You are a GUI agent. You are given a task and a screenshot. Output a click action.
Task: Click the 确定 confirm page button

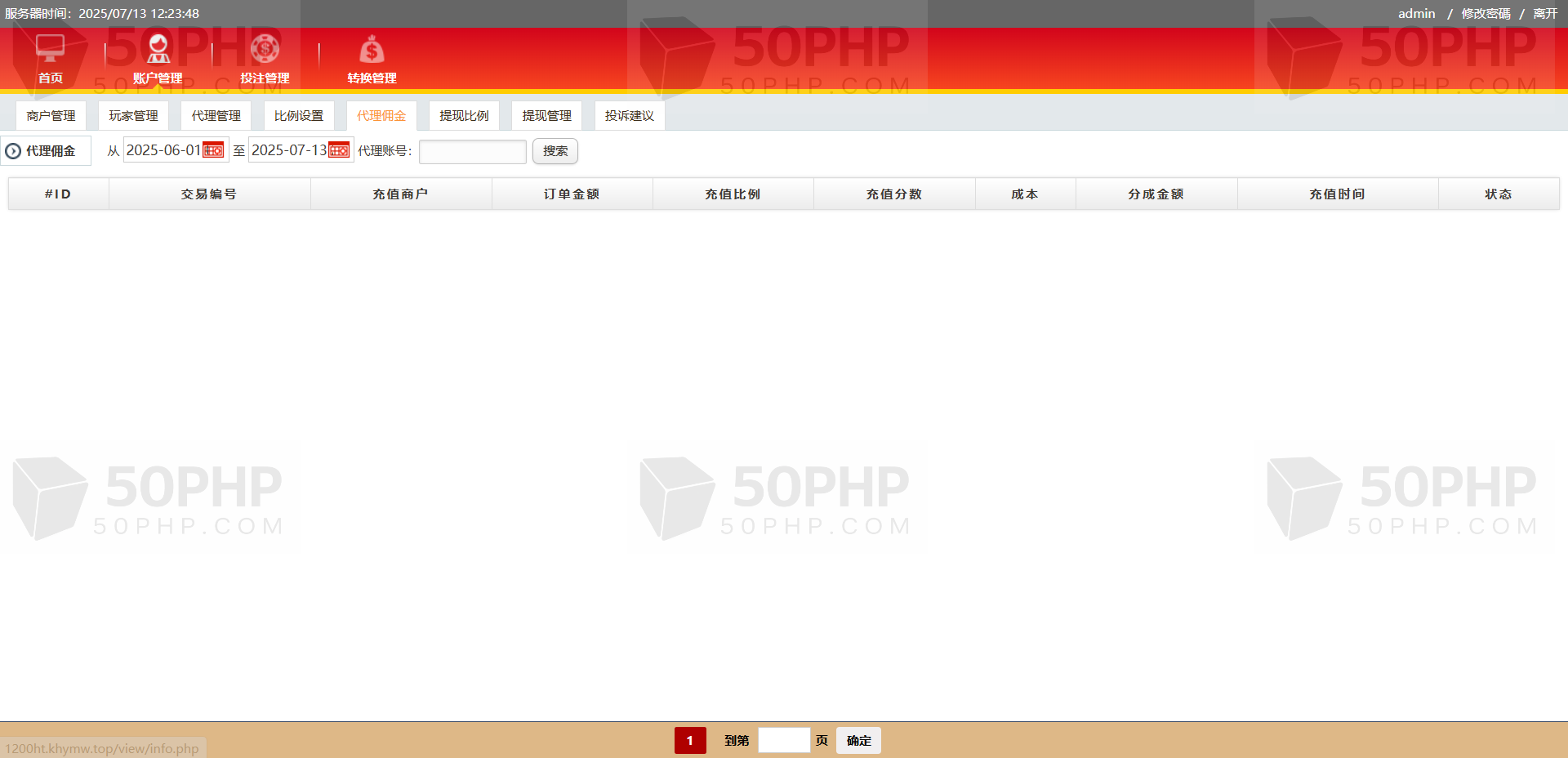858,740
